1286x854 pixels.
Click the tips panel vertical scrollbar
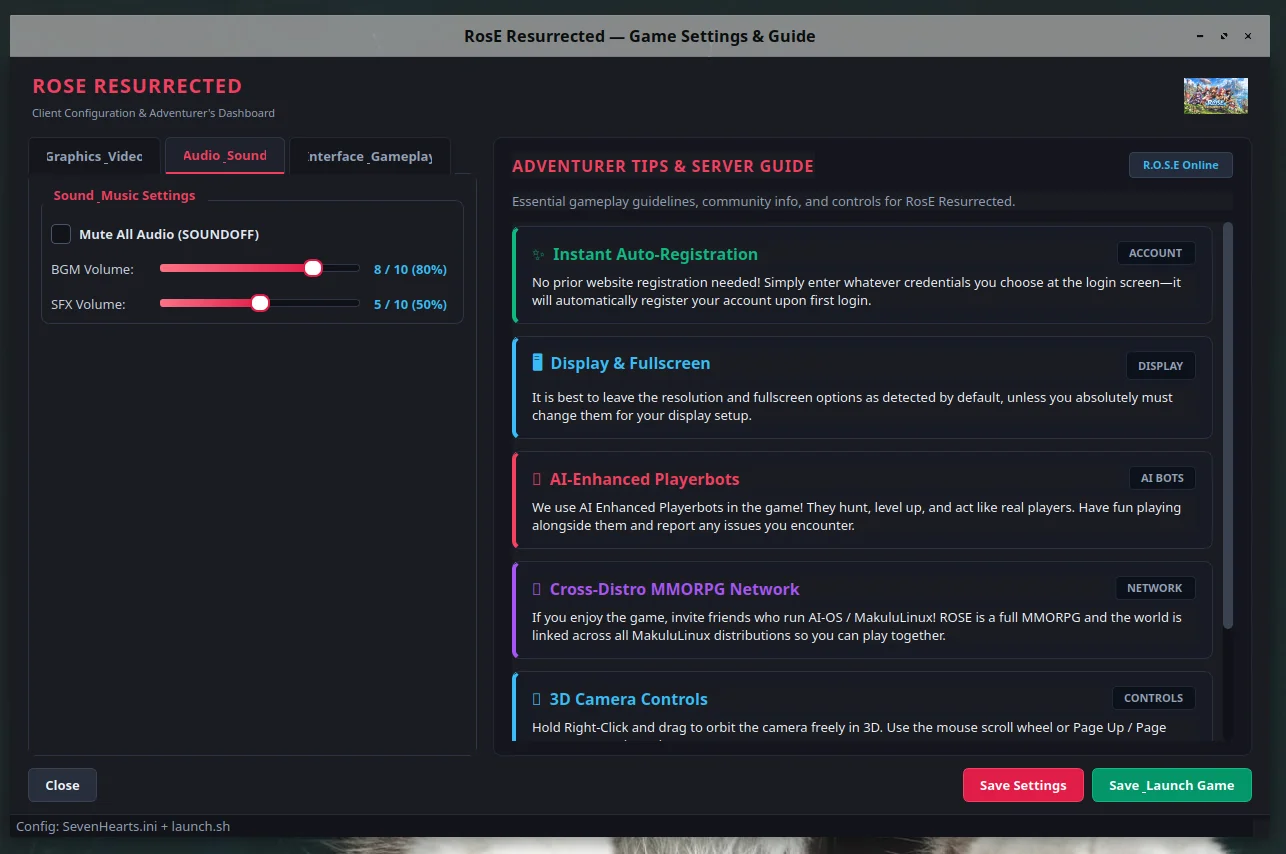coord(1228,425)
